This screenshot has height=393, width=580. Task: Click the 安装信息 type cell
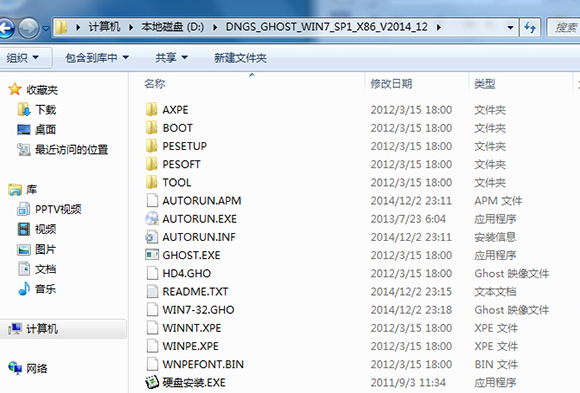[495, 237]
